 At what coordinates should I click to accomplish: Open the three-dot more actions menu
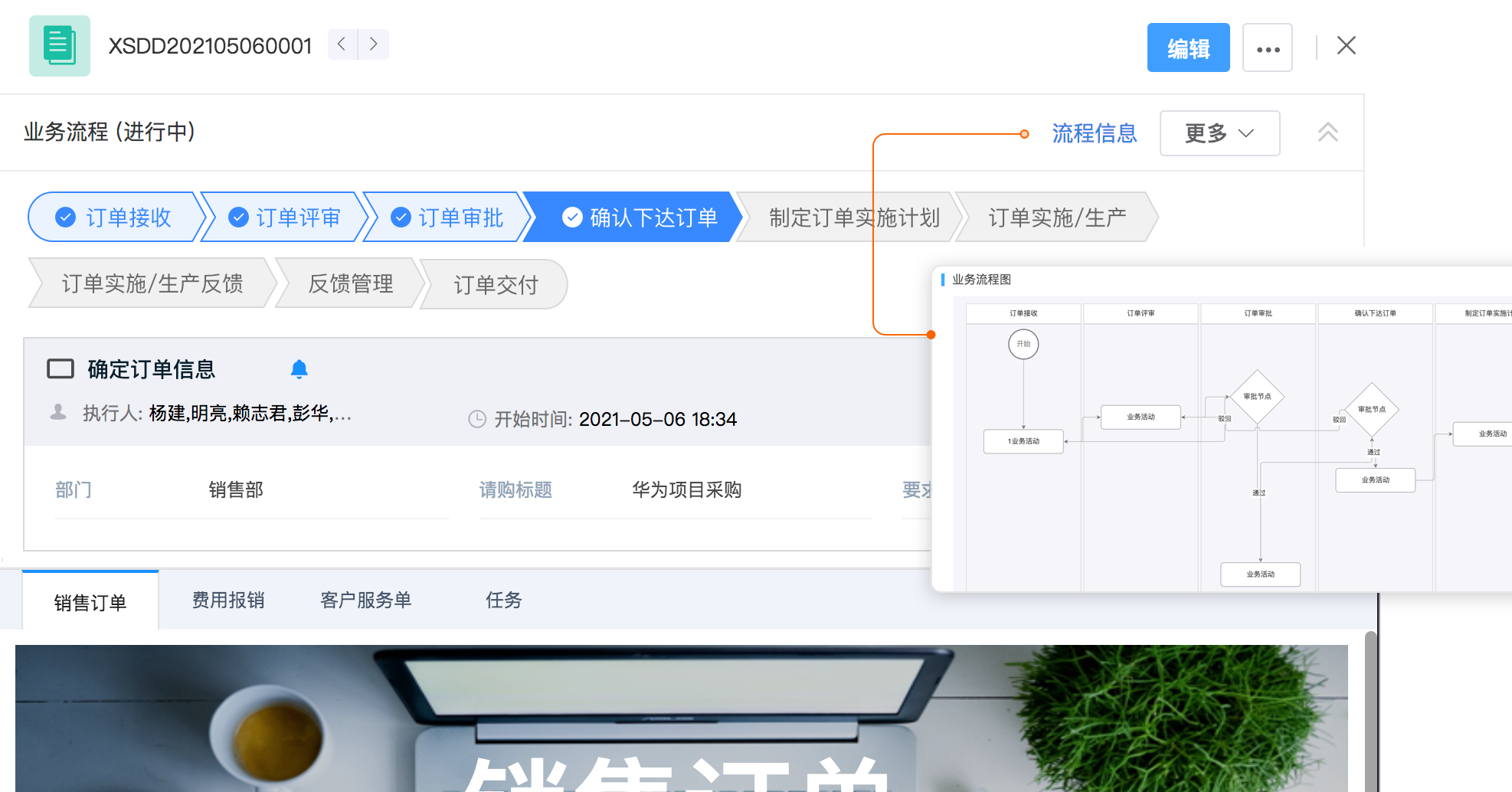coord(1268,47)
